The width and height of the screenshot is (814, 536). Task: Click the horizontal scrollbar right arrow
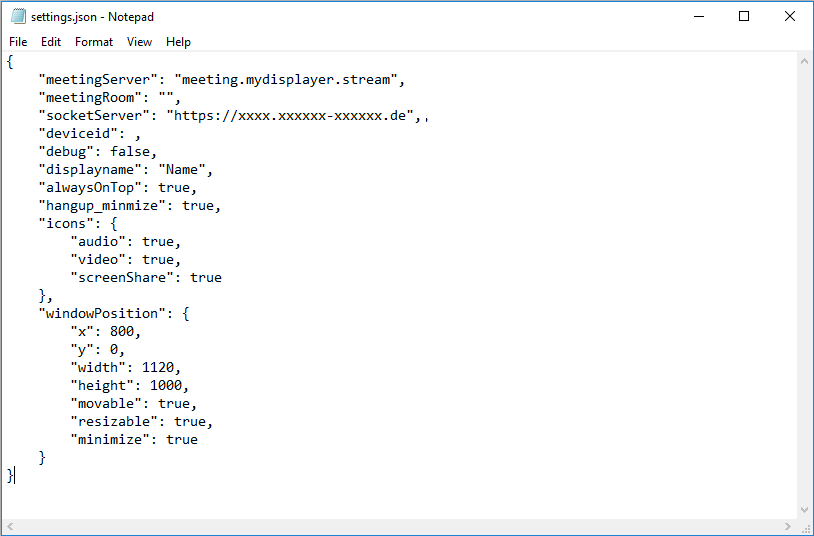[788, 526]
